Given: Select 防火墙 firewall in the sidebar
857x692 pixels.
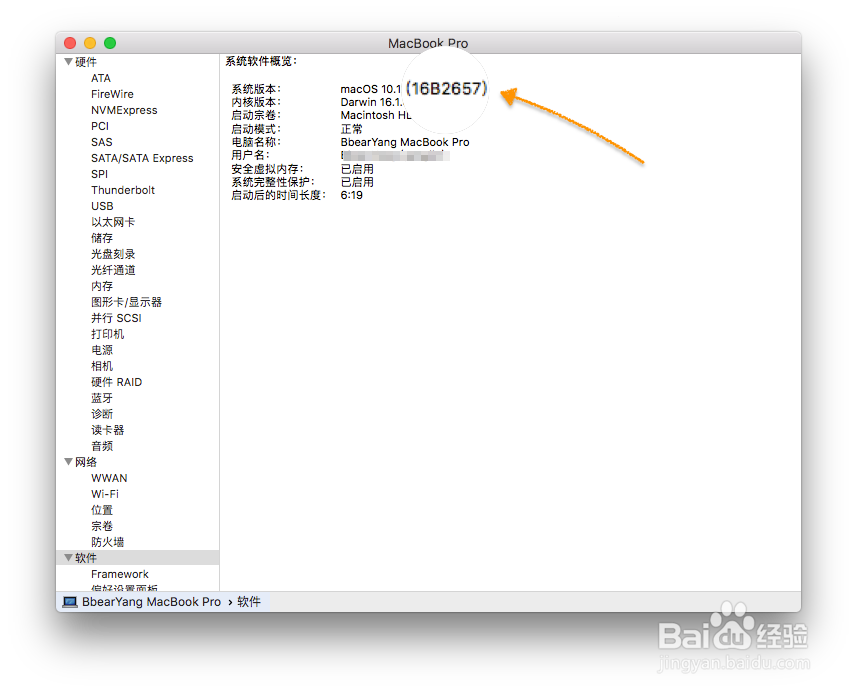Looking at the screenshot, I should pos(107,542).
